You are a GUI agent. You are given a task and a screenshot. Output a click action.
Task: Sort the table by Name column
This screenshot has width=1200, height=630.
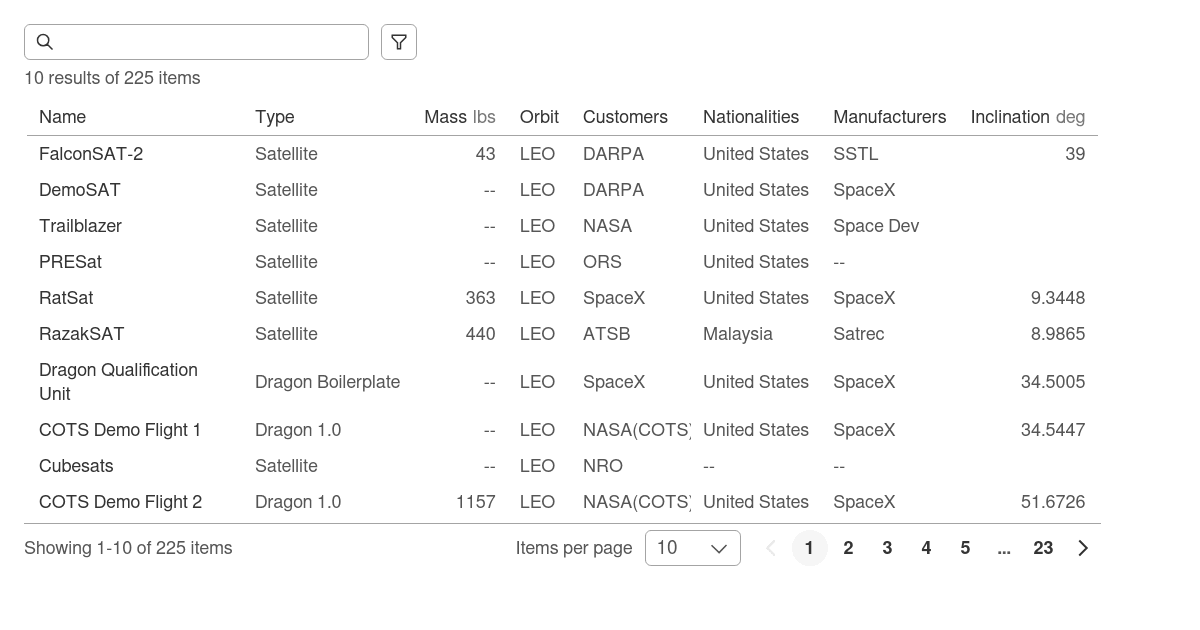tap(62, 117)
